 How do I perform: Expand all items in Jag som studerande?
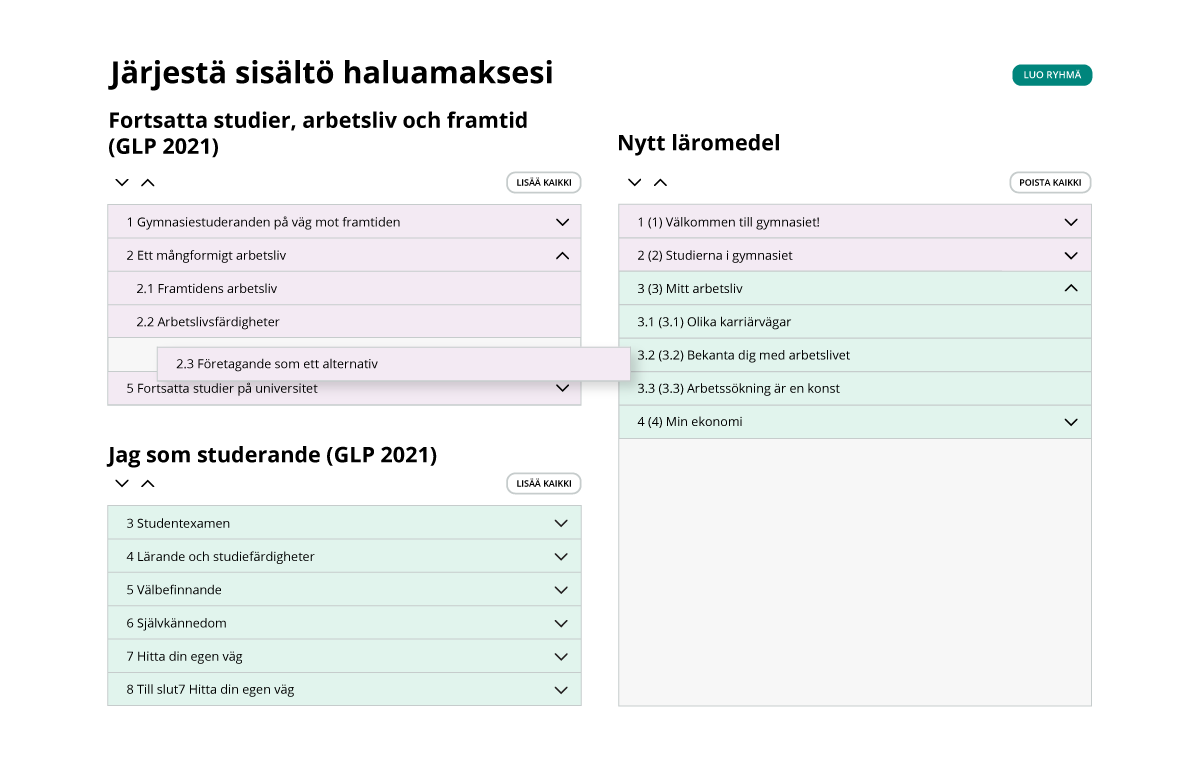122,484
